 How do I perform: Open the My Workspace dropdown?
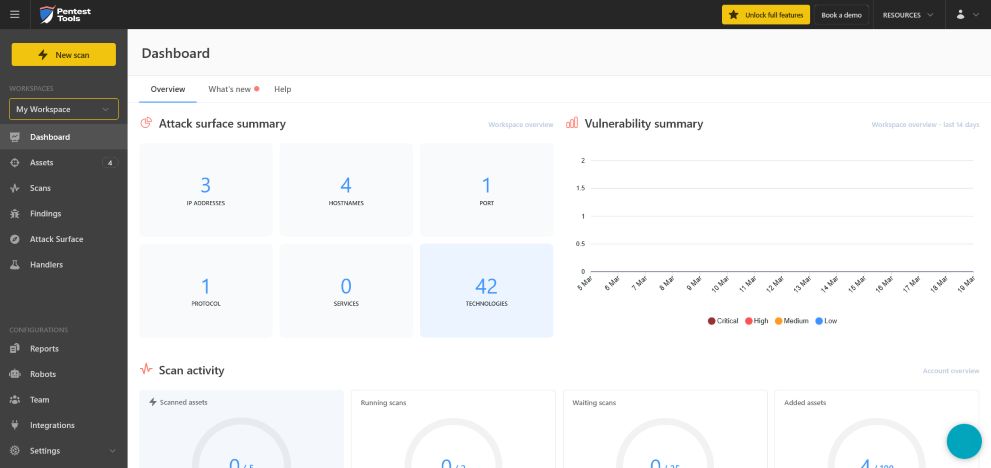pyautogui.click(x=64, y=109)
